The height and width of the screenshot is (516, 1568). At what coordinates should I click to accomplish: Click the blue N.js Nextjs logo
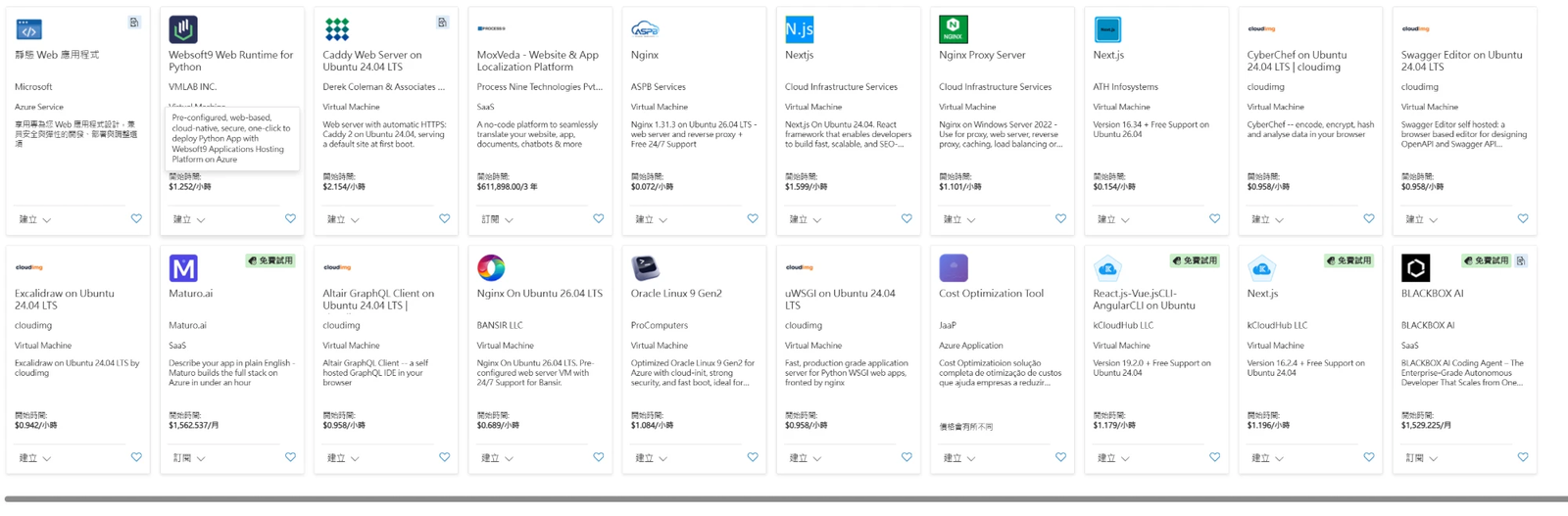click(x=799, y=29)
